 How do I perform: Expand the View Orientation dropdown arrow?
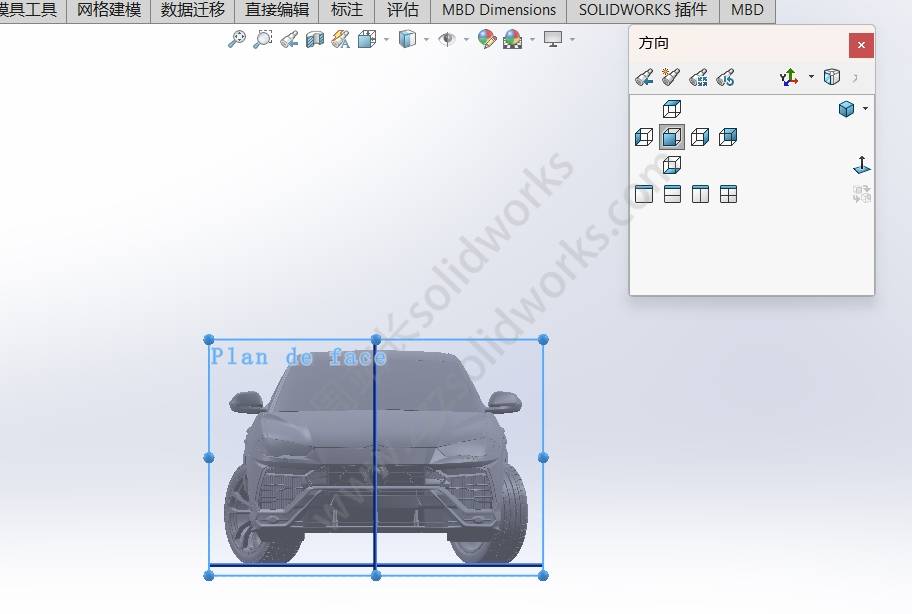coord(386,40)
